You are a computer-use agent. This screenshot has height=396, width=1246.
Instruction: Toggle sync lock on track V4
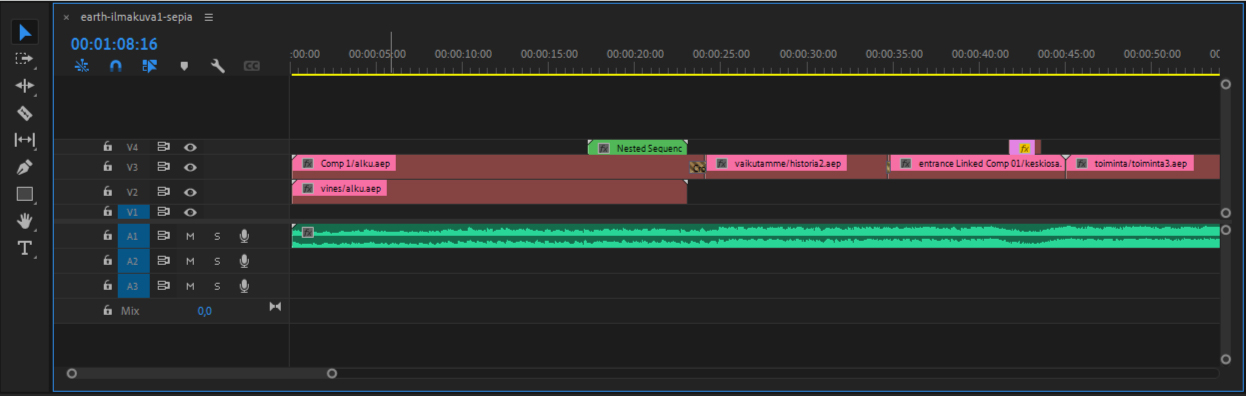pyautogui.click(x=164, y=147)
